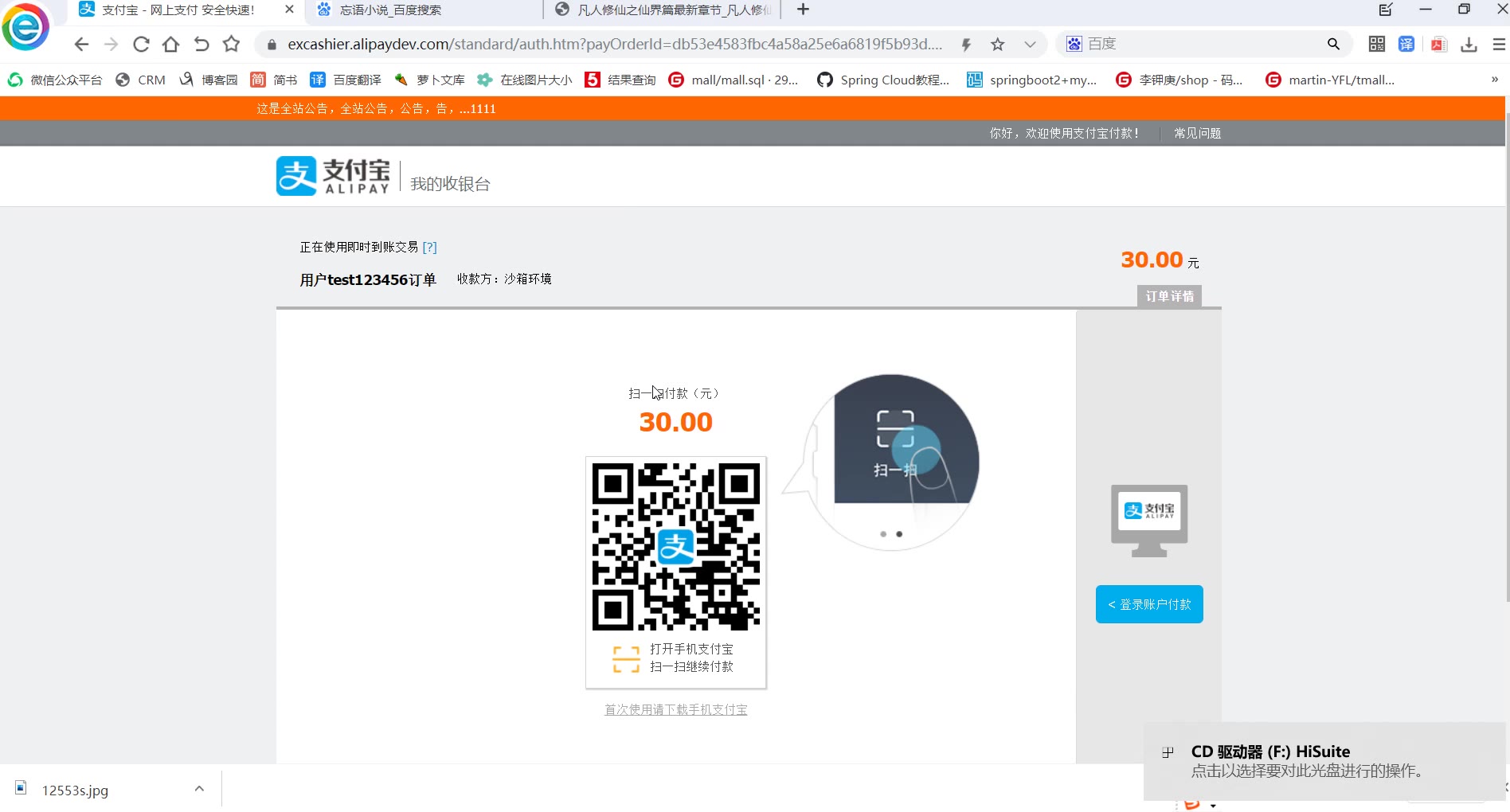Screen dimensions: 1510x812
Task: Click the Alipay logo
Action: pos(334,176)
